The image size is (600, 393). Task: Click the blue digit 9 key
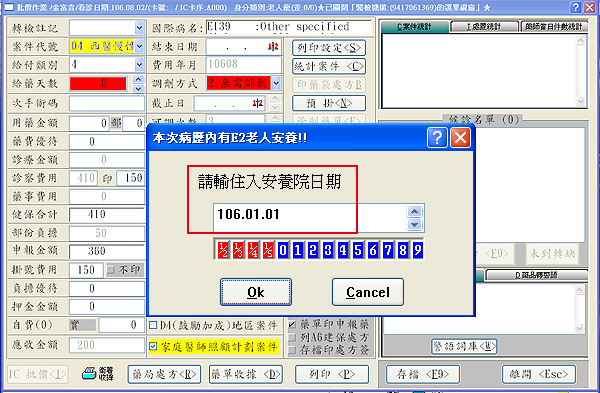click(417, 250)
